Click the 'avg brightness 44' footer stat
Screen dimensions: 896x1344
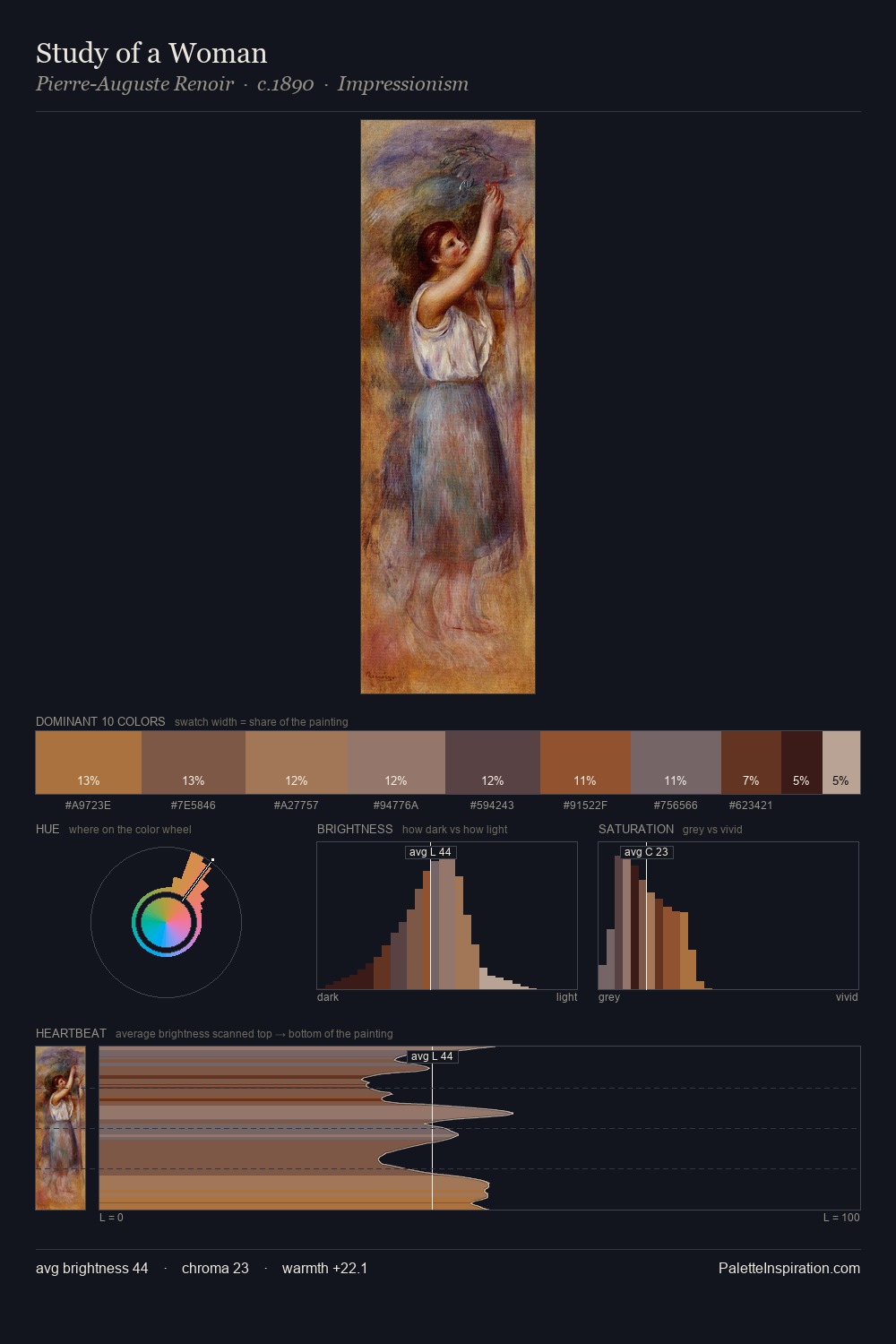click(x=92, y=1268)
